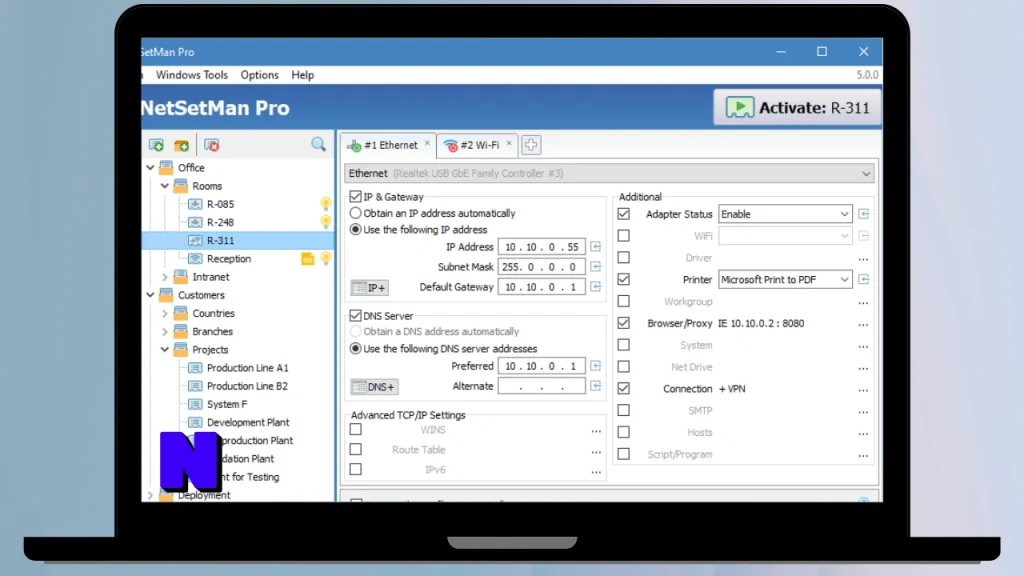Click the Activate R-311 button

point(797,108)
